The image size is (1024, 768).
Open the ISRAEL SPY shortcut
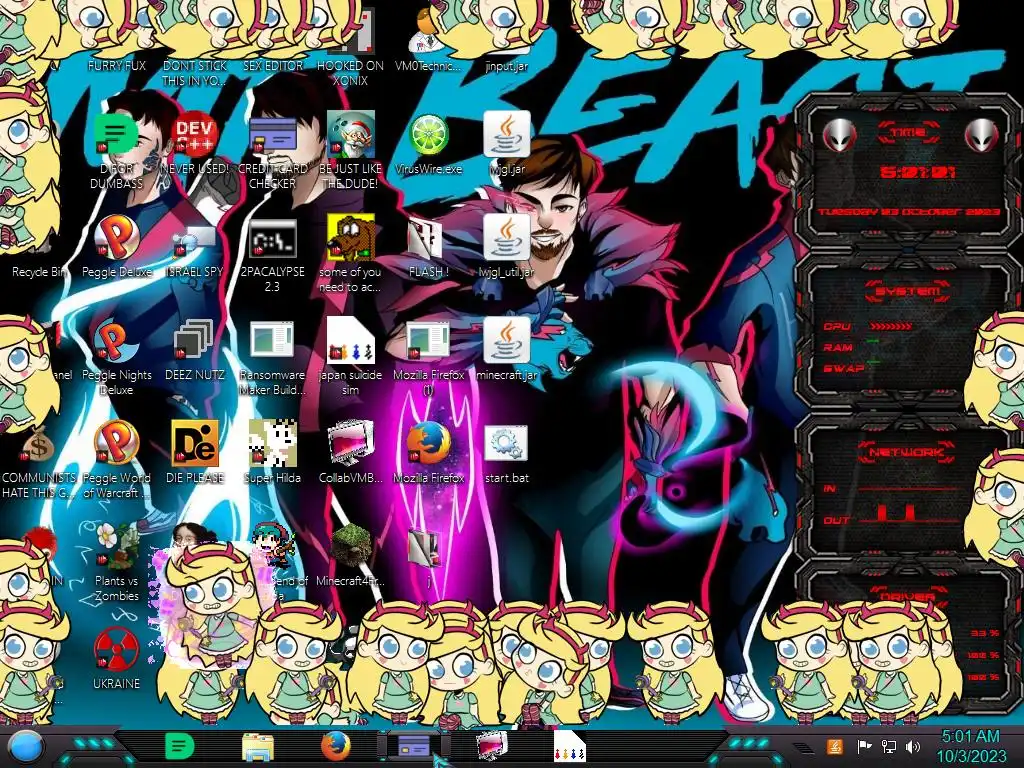[x=195, y=242]
